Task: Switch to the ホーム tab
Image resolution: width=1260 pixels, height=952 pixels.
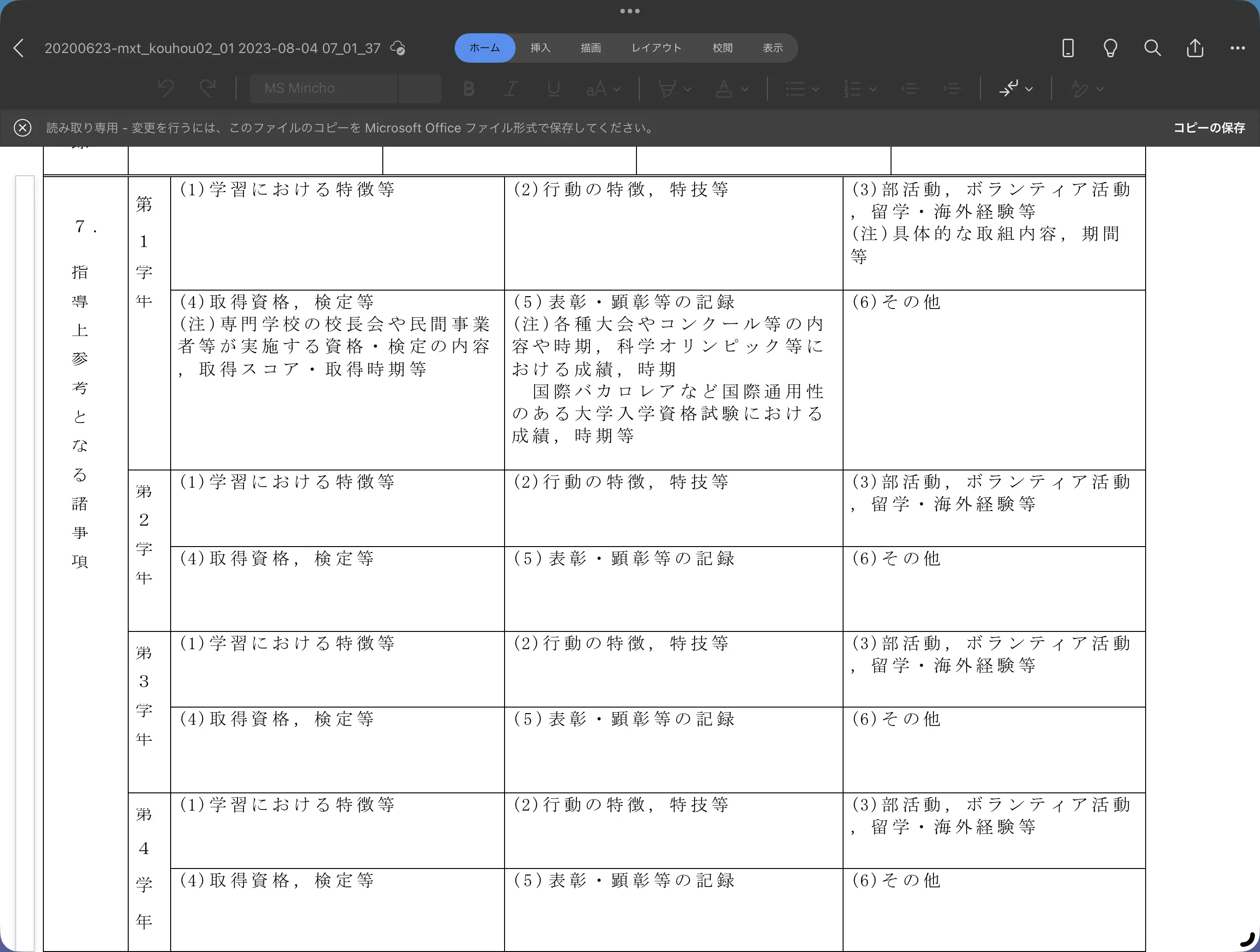Action: click(x=485, y=48)
